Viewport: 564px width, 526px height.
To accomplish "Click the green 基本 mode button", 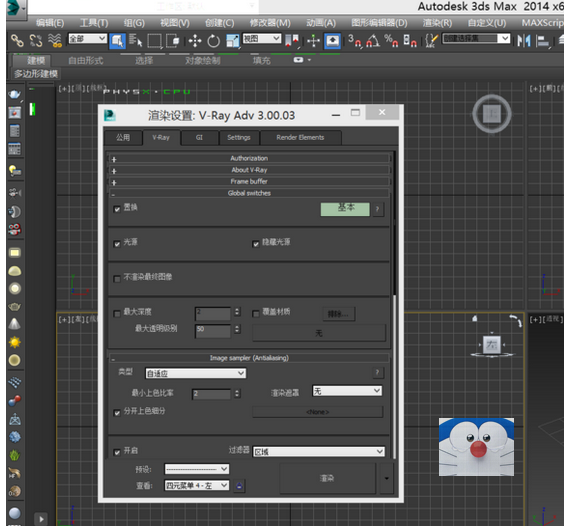I will coord(345,209).
